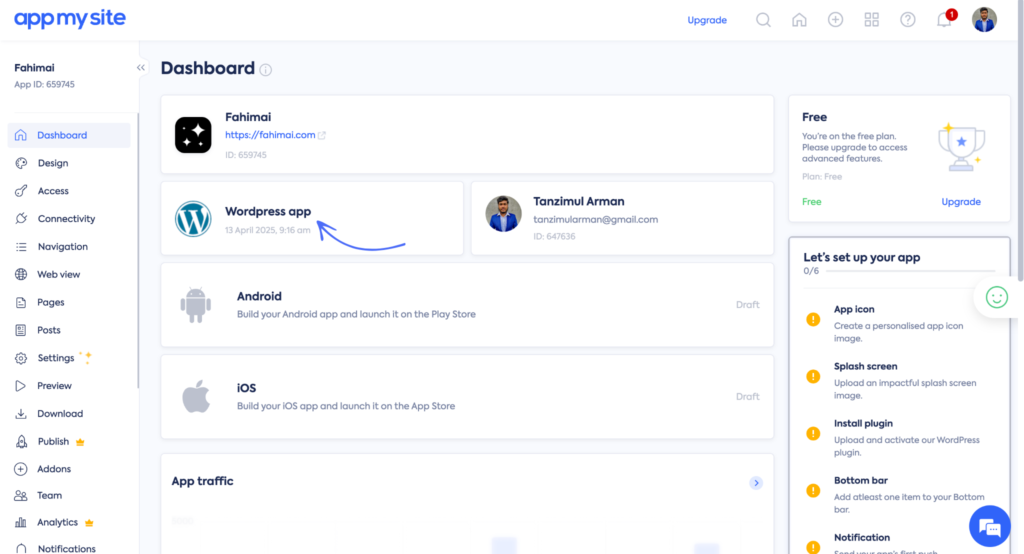Select Dashboard in sidebar
The image size is (1024, 554).
(69, 135)
